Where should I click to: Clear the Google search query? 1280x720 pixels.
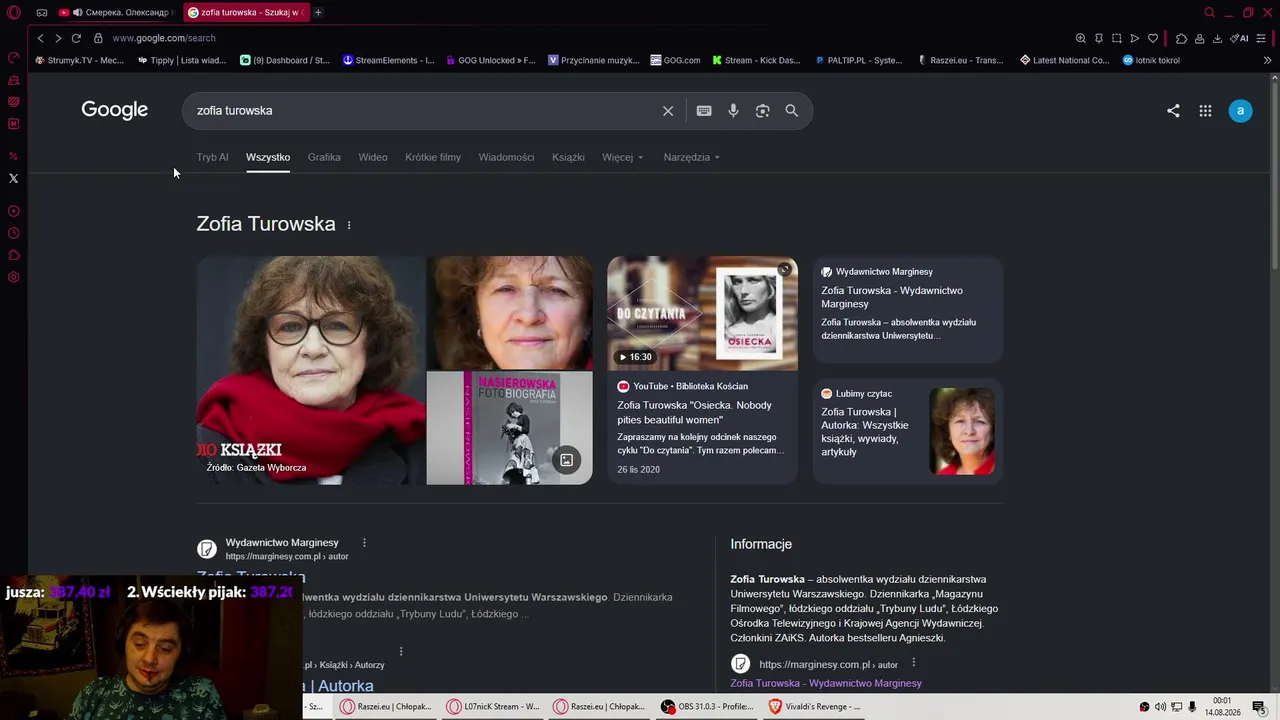[668, 111]
